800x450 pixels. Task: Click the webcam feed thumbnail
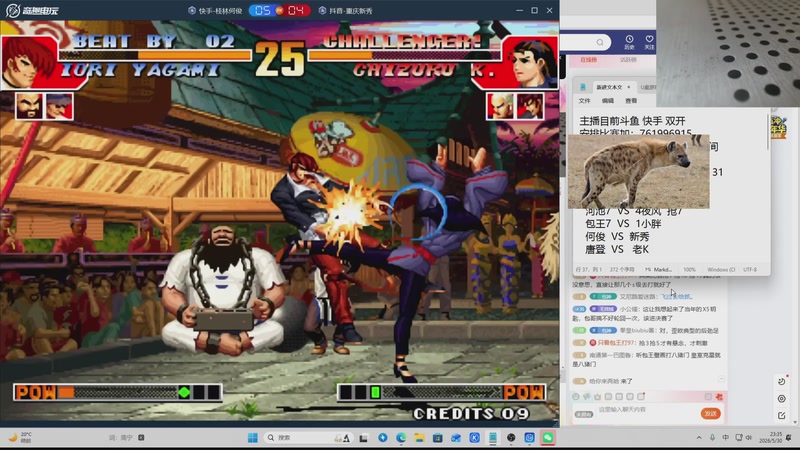coord(728,53)
